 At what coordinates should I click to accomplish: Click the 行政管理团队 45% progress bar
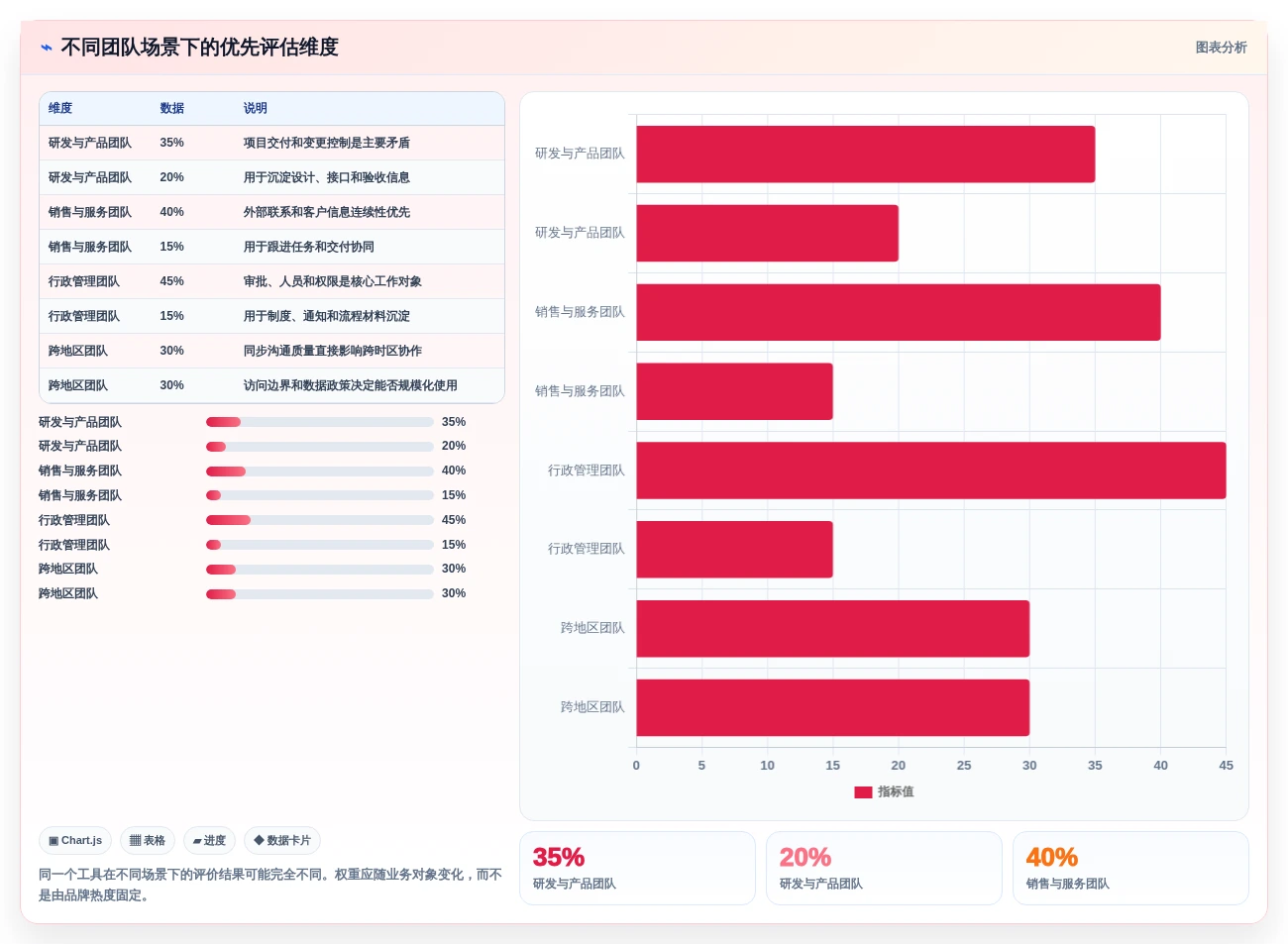click(x=320, y=520)
